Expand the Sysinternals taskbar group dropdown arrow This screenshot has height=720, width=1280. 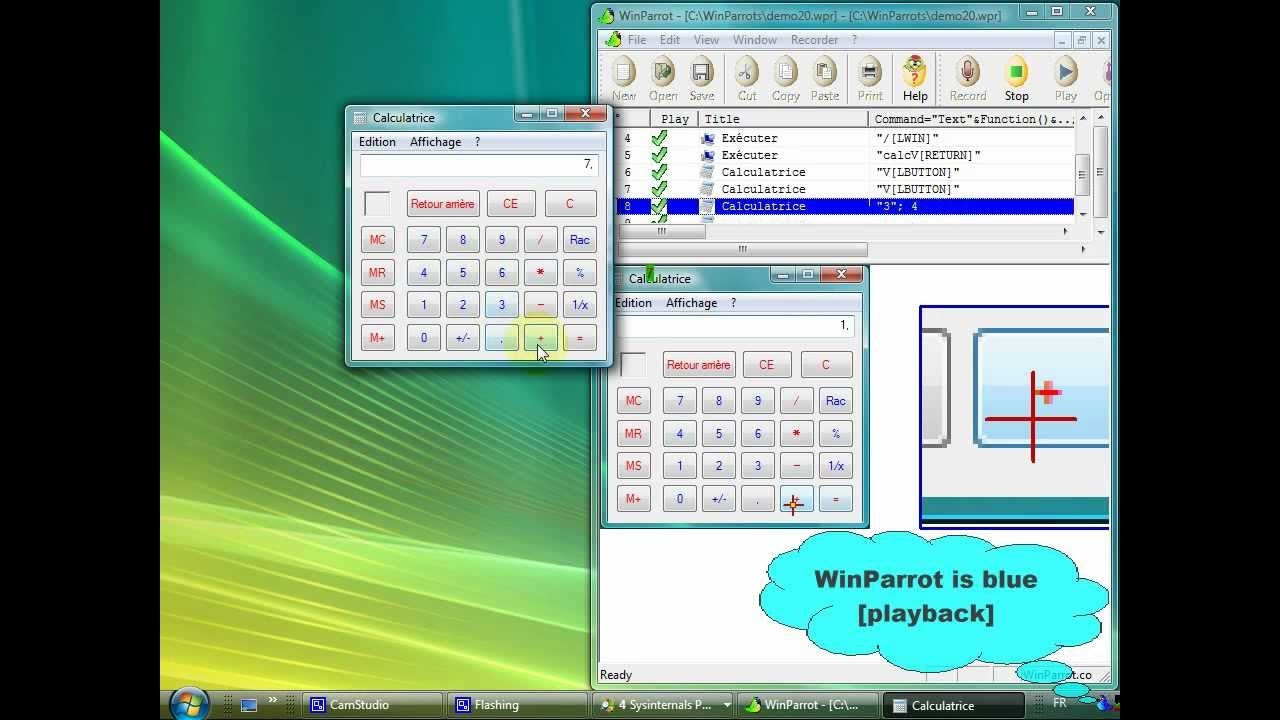[x=727, y=705]
